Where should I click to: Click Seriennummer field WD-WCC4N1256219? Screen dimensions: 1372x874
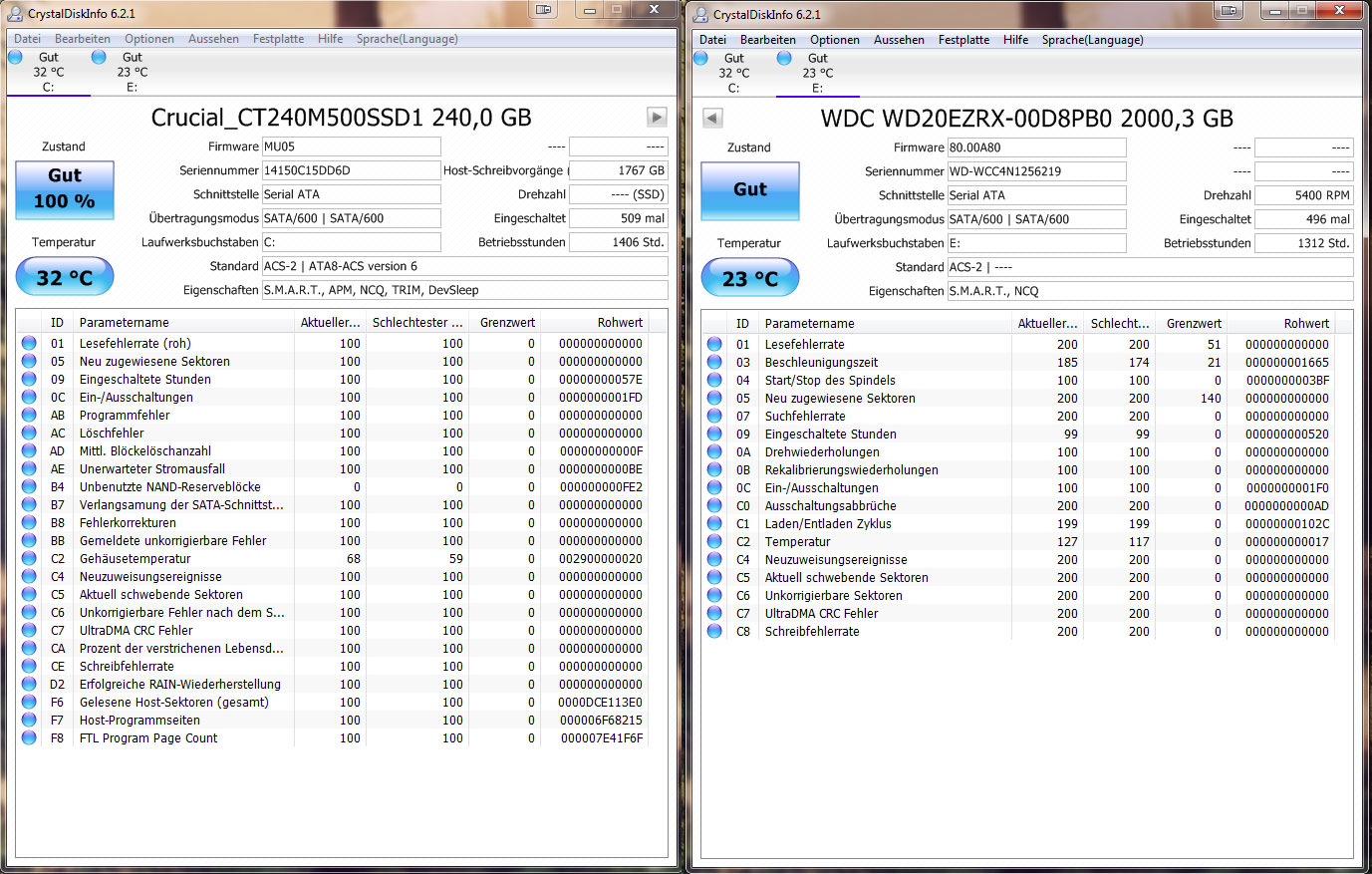(1036, 171)
